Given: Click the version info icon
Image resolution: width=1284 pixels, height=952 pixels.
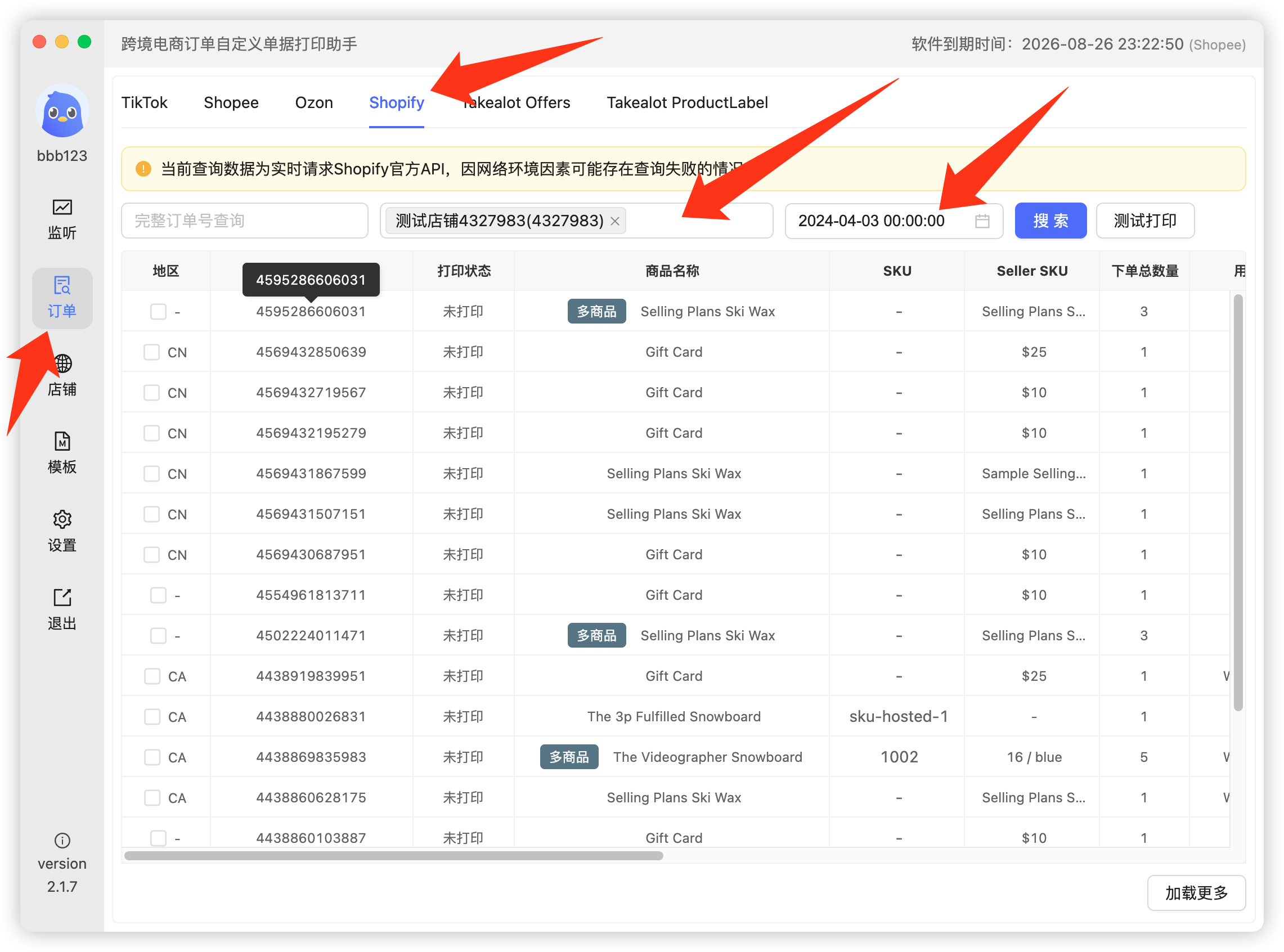Looking at the screenshot, I should click(62, 841).
